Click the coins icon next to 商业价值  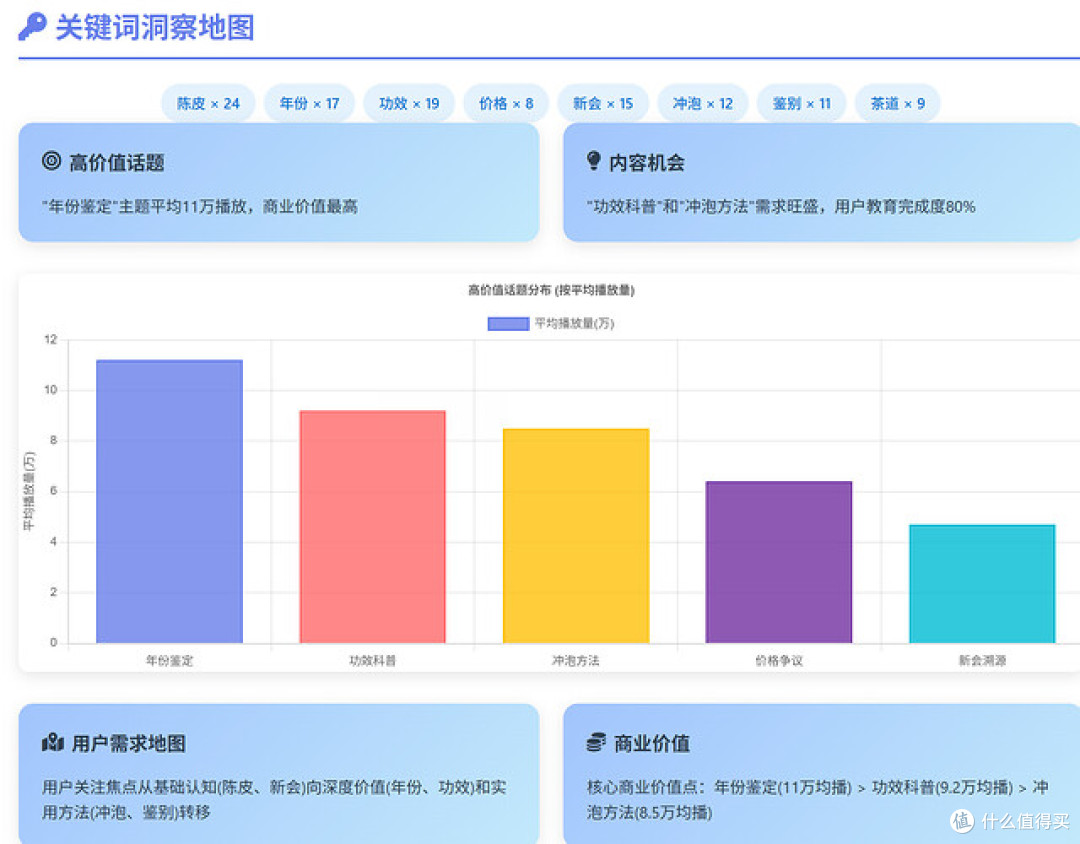(x=596, y=743)
